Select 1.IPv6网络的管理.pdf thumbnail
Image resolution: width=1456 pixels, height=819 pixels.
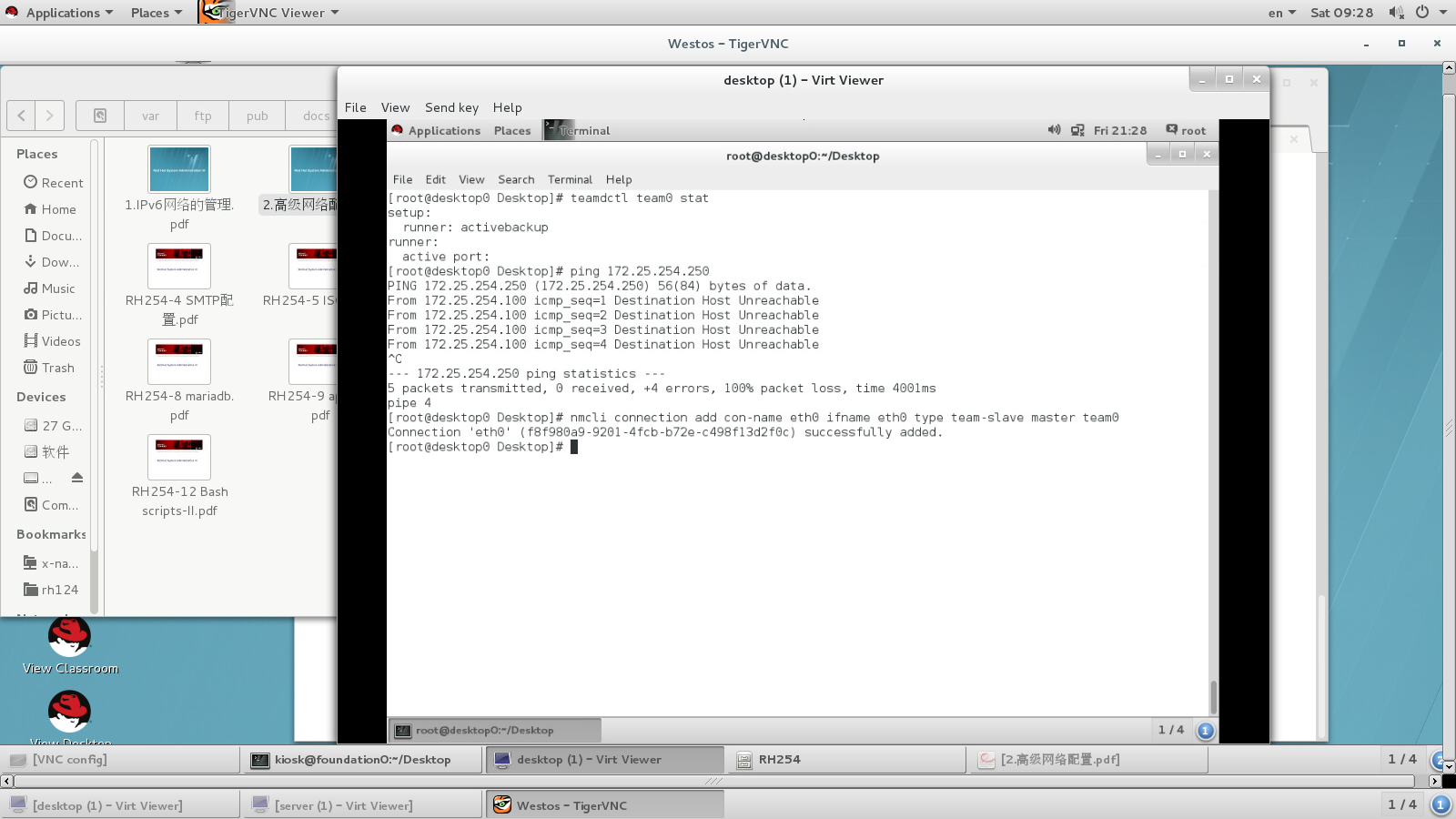click(x=179, y=169)
